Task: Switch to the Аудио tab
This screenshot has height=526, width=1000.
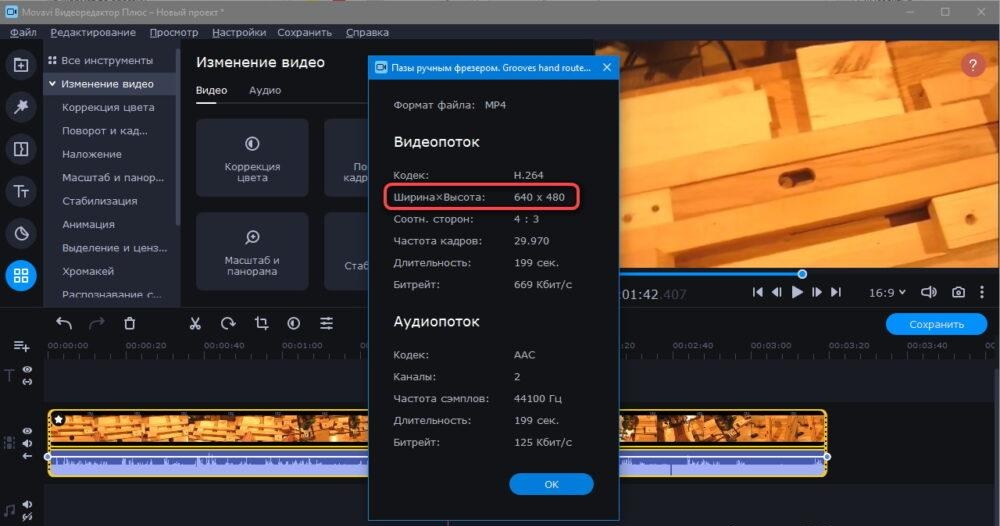Action: coord(264,90)
